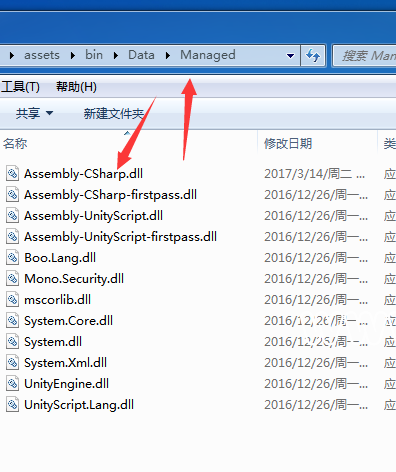Go to the assets breadcrumb folder
This screenshot has width=396, height=472.
(42, 55)
